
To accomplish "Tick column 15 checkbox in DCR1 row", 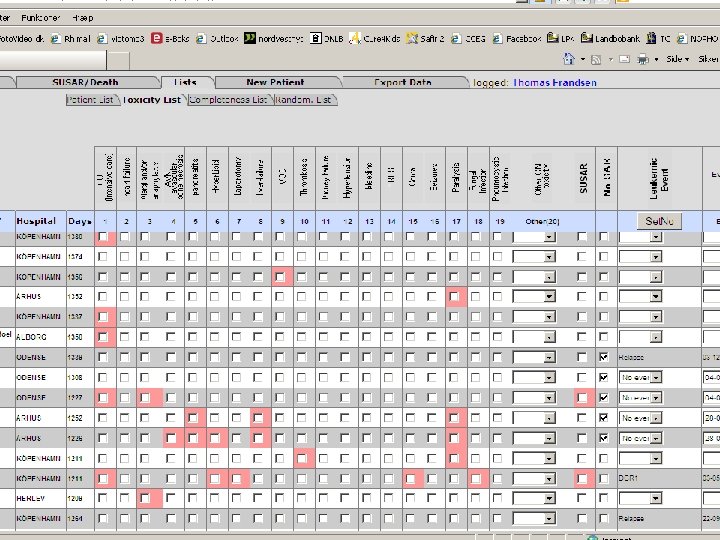I will click(411, 478).
